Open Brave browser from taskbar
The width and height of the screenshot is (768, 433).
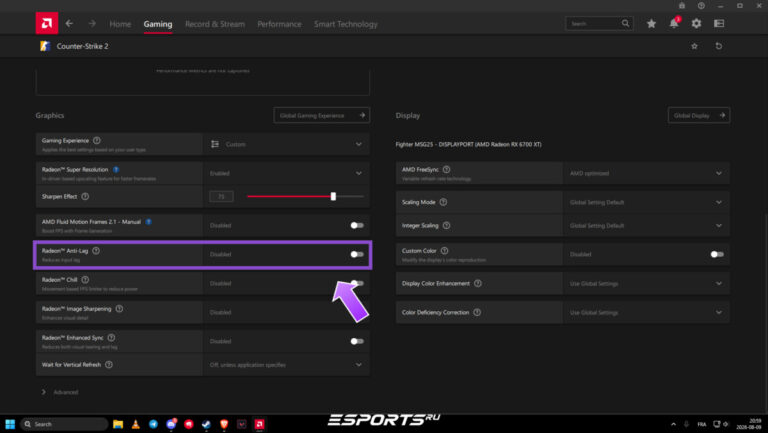[x=224, y=424]
